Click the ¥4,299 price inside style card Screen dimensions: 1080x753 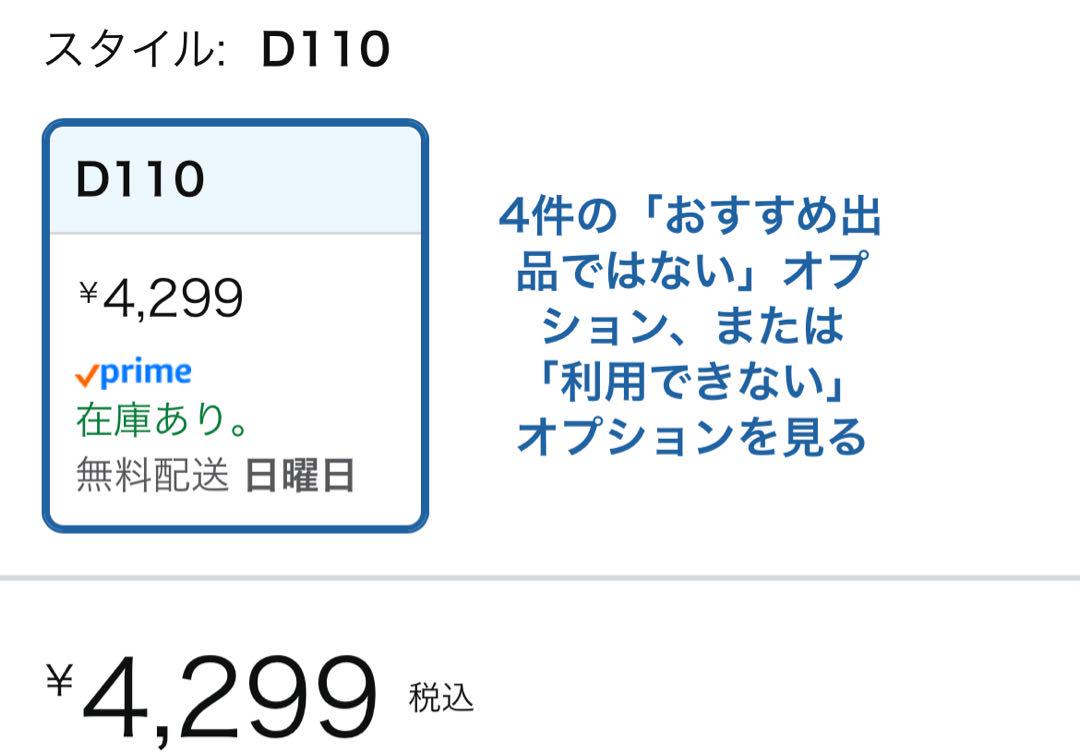pos(160,298)
